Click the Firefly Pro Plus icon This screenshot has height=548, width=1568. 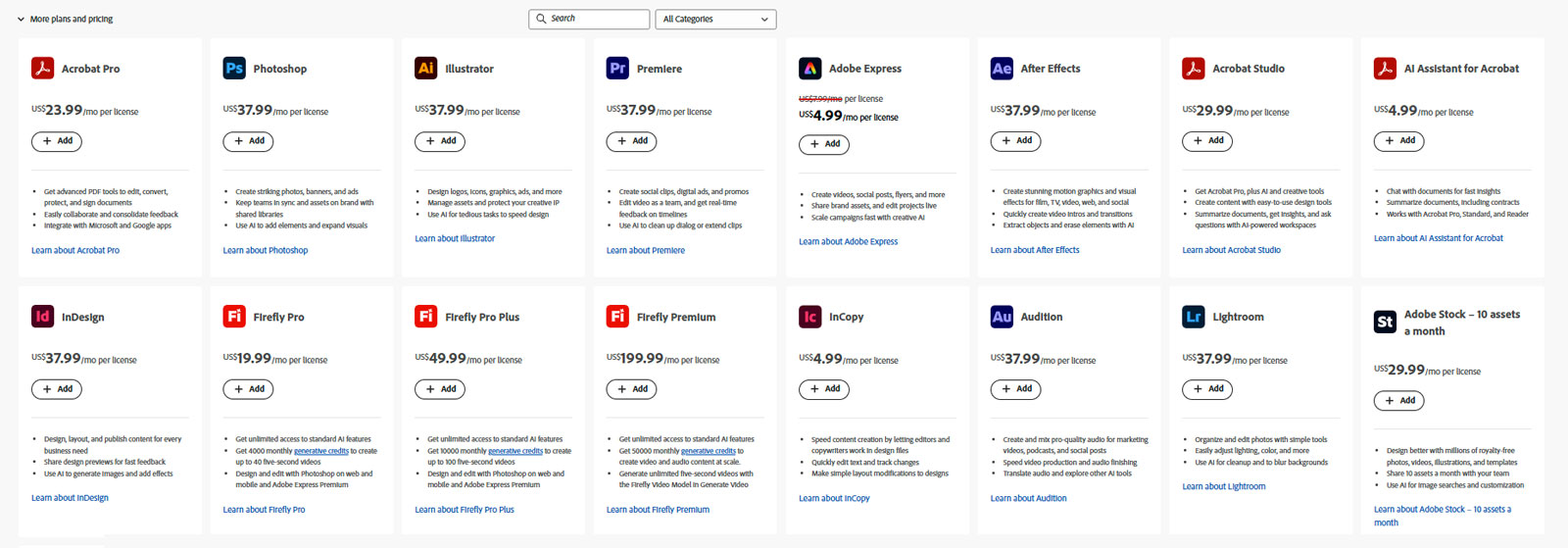tap(426, 317)
